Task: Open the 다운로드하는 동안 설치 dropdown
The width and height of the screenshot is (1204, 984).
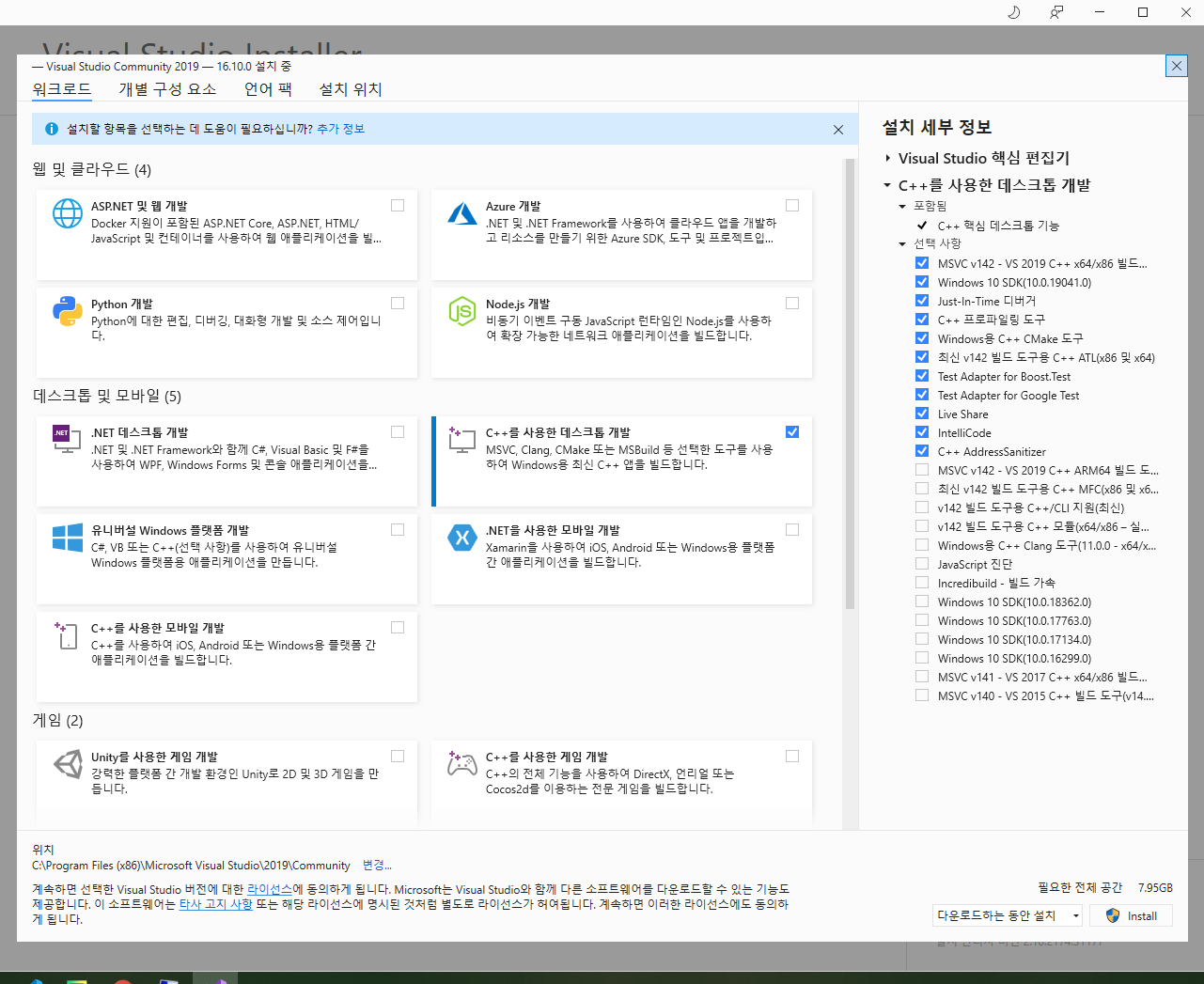Action: tap(1008, 915)
